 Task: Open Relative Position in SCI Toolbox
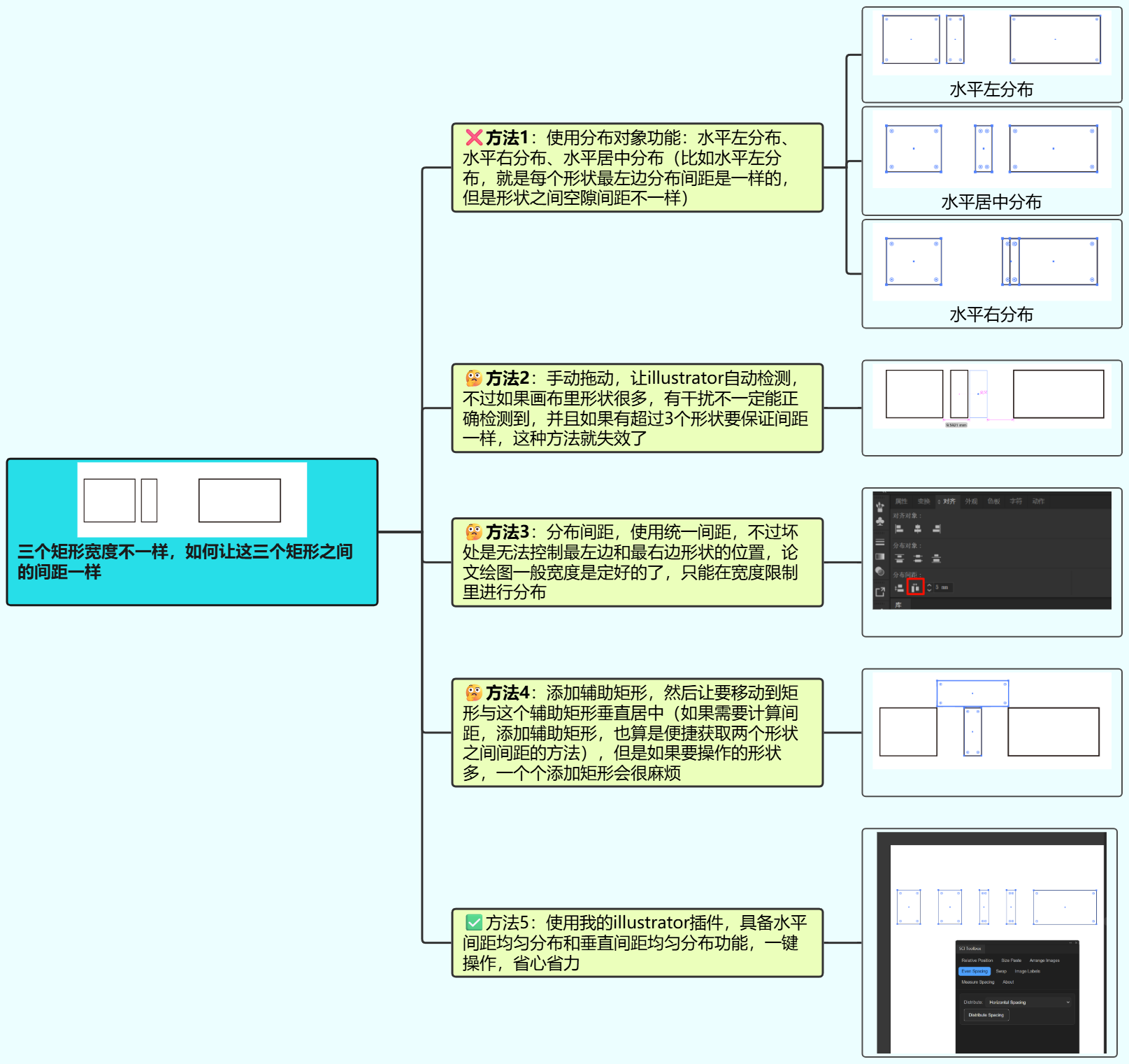(977, 961)
